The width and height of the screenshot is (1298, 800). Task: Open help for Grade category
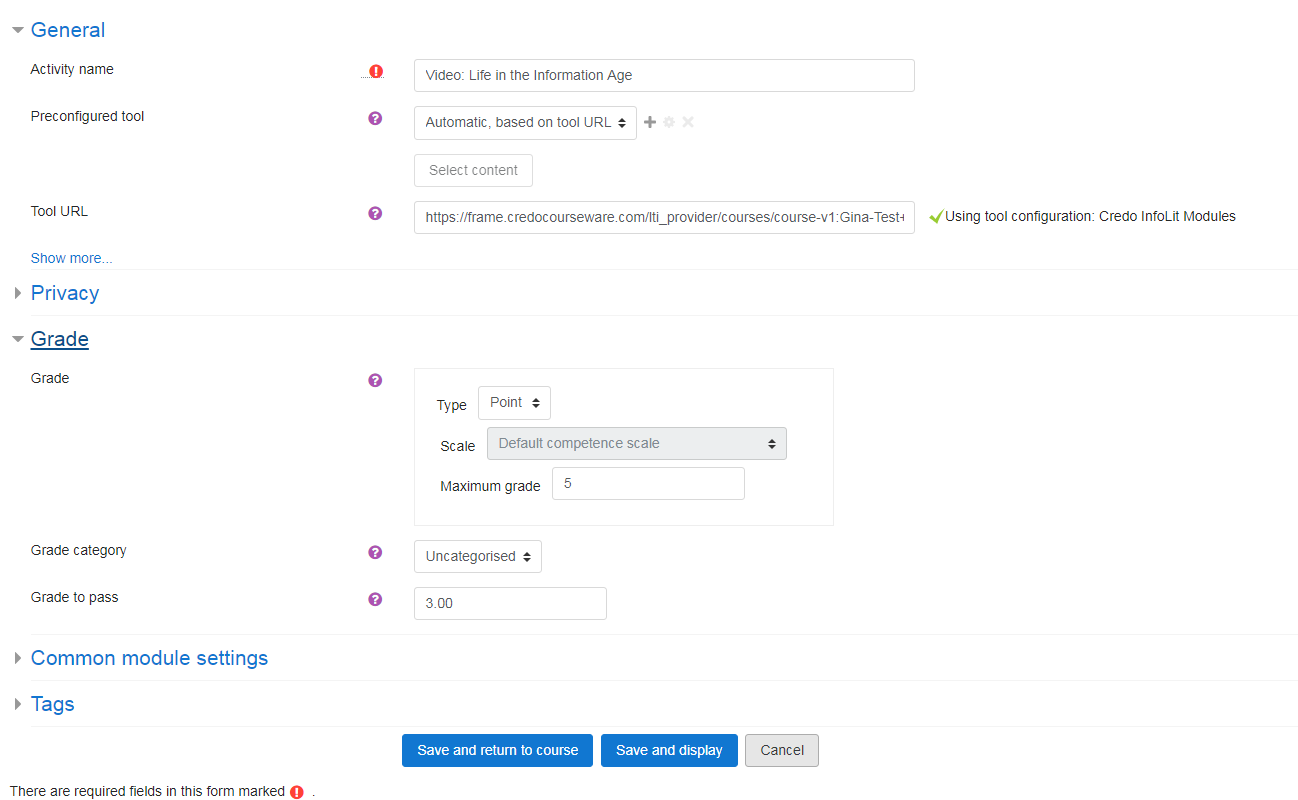375,552
